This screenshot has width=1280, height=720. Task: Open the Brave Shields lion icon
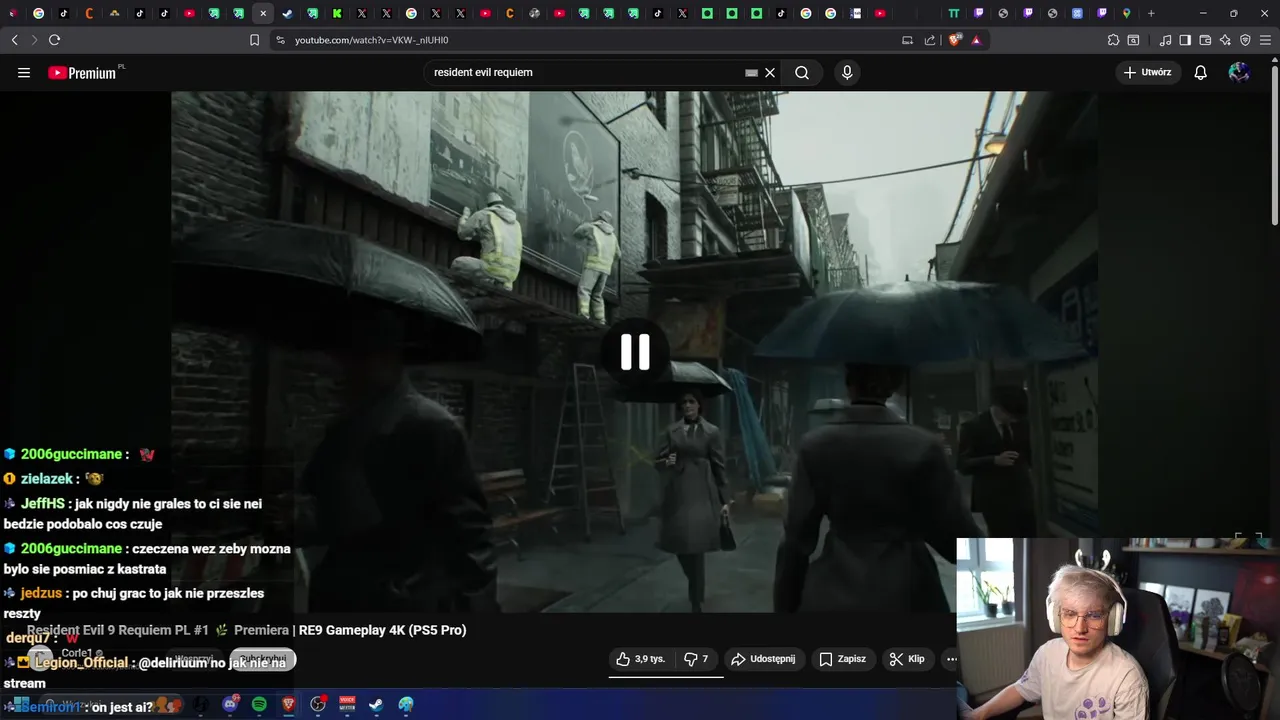[x=954, y=40]
